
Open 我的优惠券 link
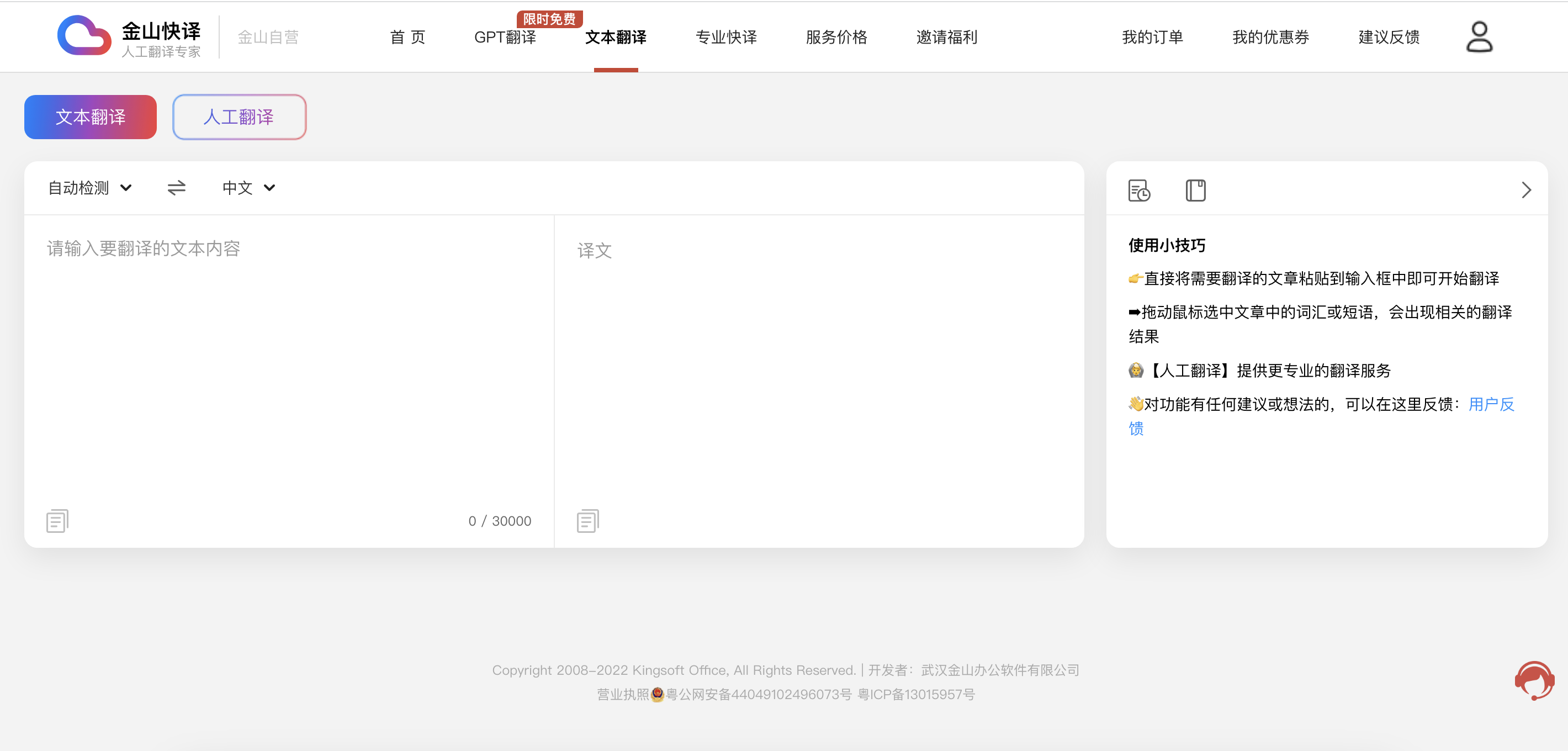click(1271, 37)
